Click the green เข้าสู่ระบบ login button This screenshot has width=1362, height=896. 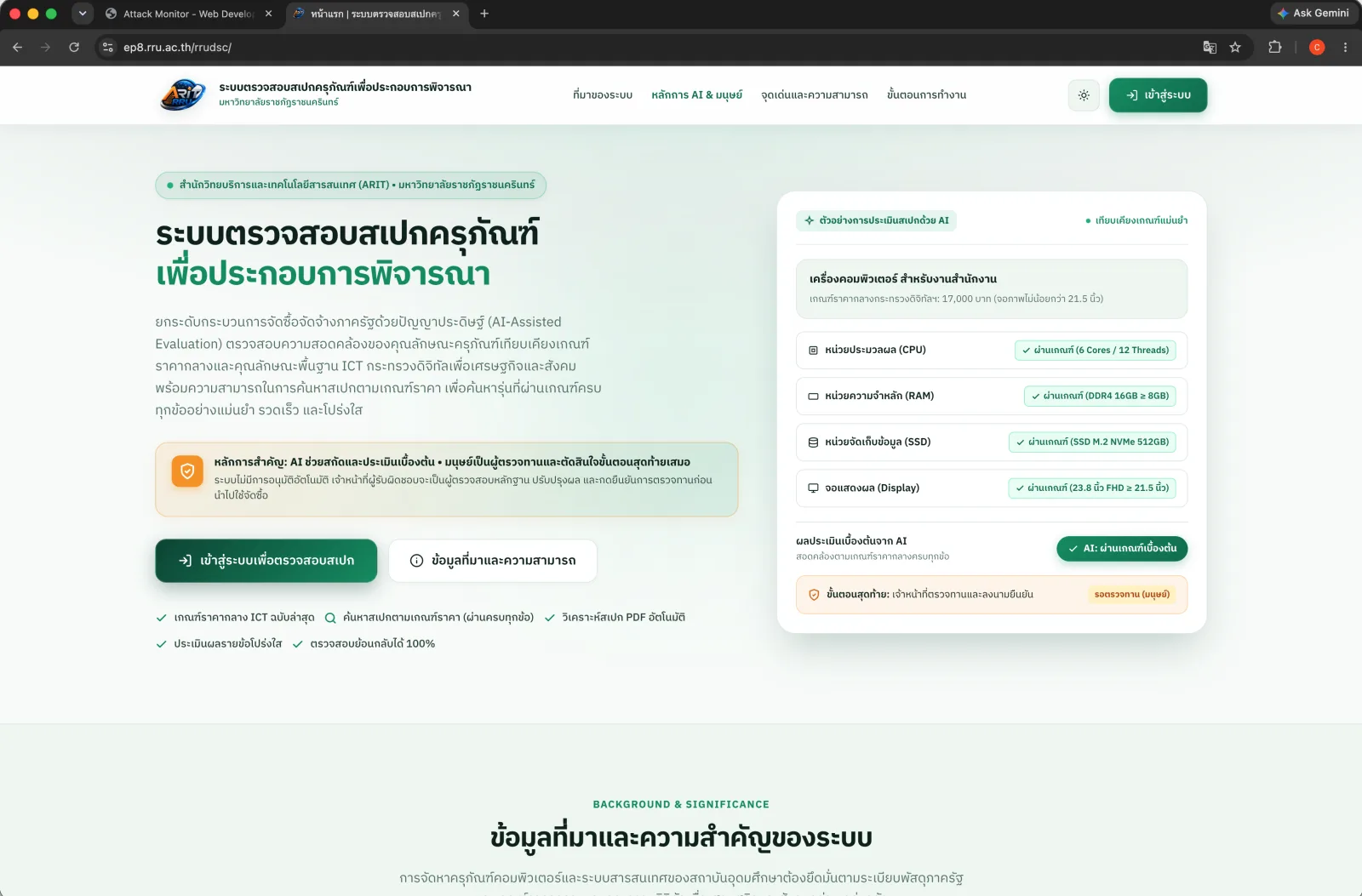pos(1158,95)
